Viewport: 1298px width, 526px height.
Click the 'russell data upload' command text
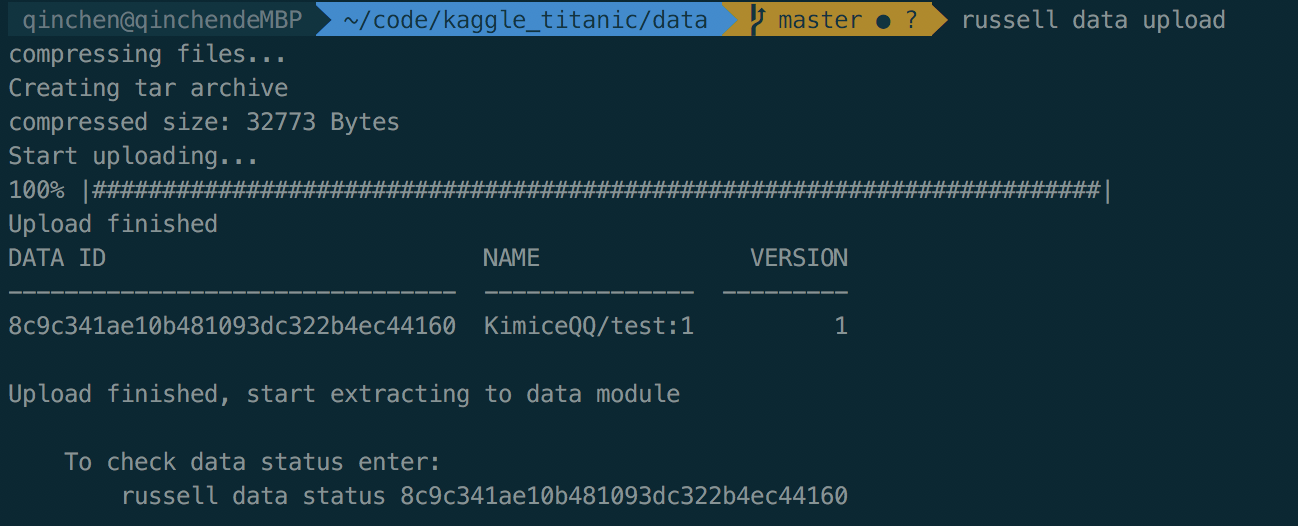point(1093,20)
